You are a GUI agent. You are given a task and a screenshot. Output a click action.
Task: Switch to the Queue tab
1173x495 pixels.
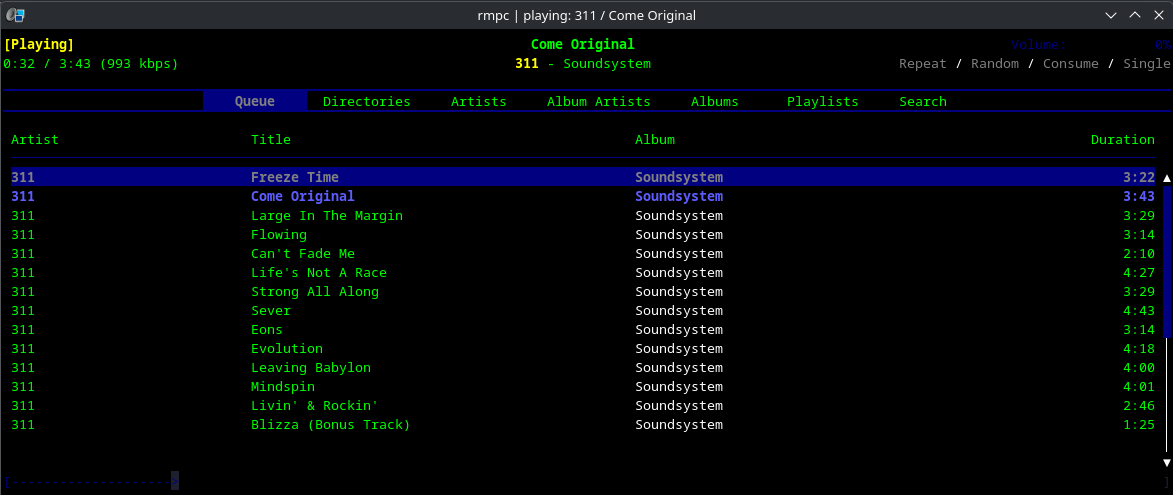[255, 102]
